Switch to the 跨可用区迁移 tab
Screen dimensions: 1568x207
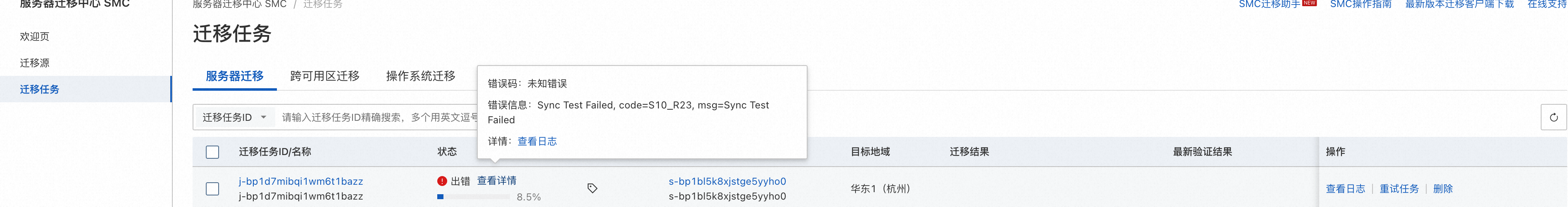[x=324, y=76]
